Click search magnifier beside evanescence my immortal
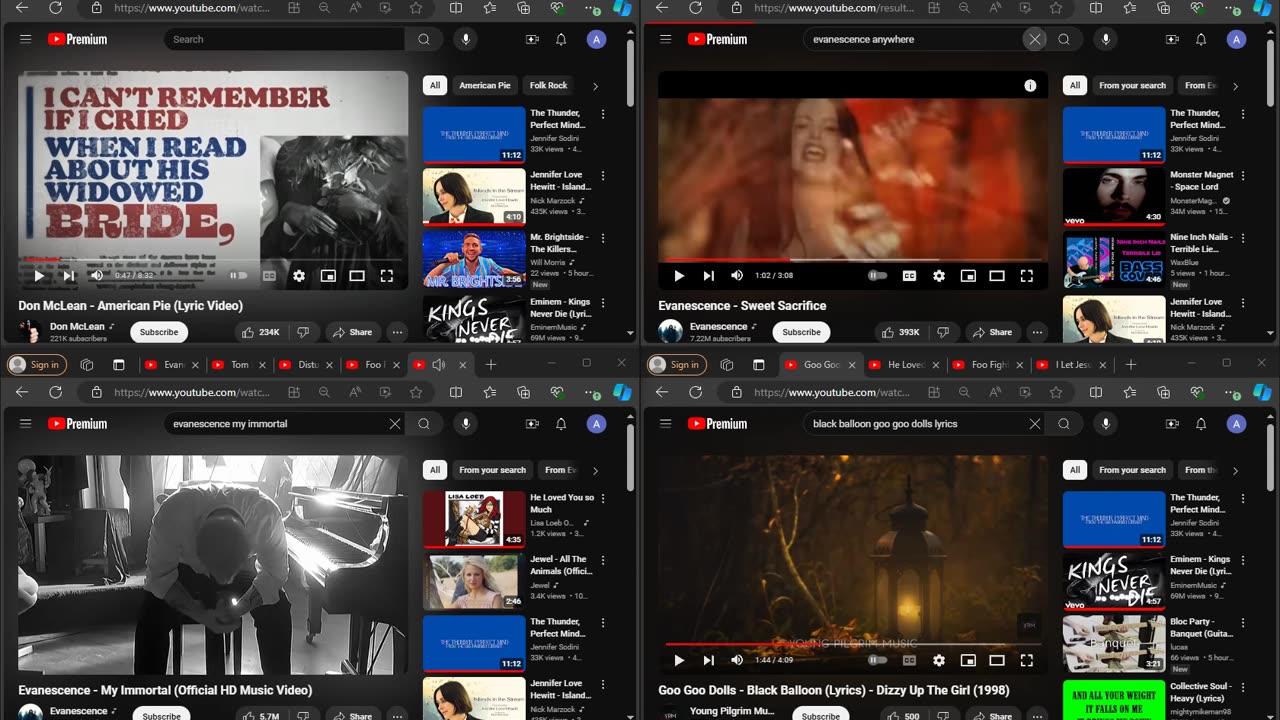 [x=424, y=424]
